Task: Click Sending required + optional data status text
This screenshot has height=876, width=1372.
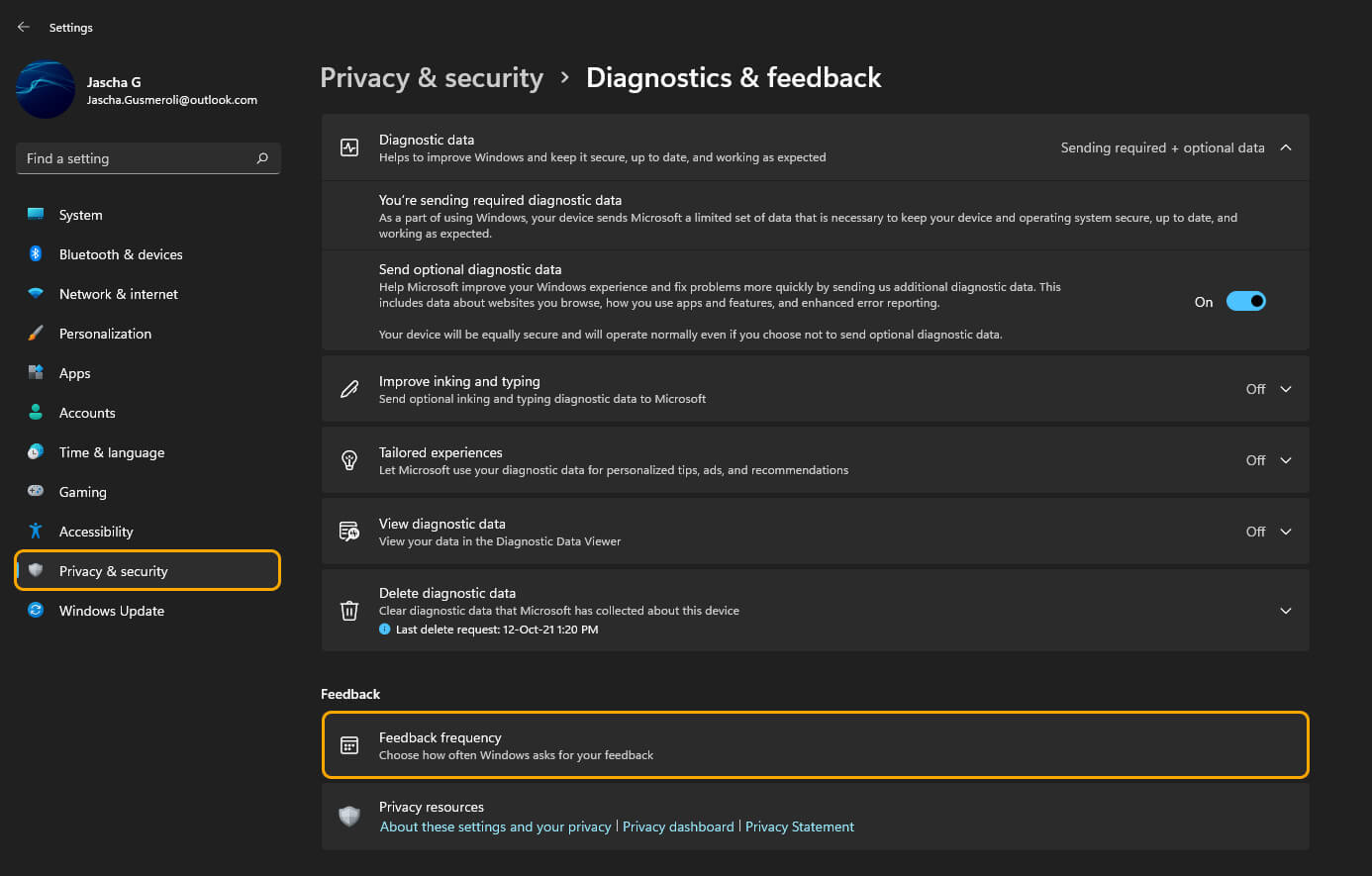Action: point(1163,147)
